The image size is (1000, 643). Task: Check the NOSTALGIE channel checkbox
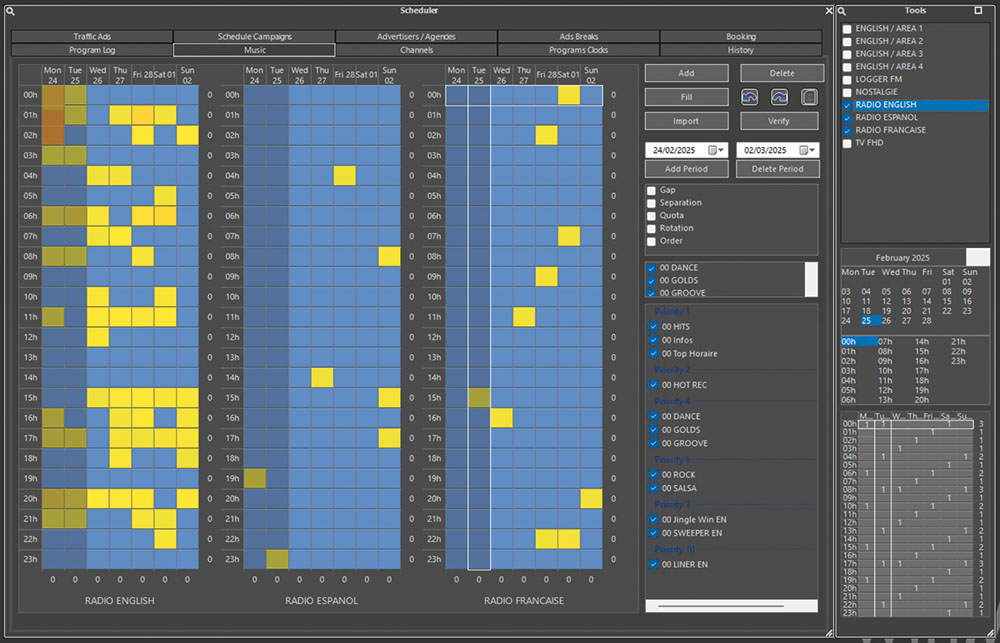[x=848, y=92]
